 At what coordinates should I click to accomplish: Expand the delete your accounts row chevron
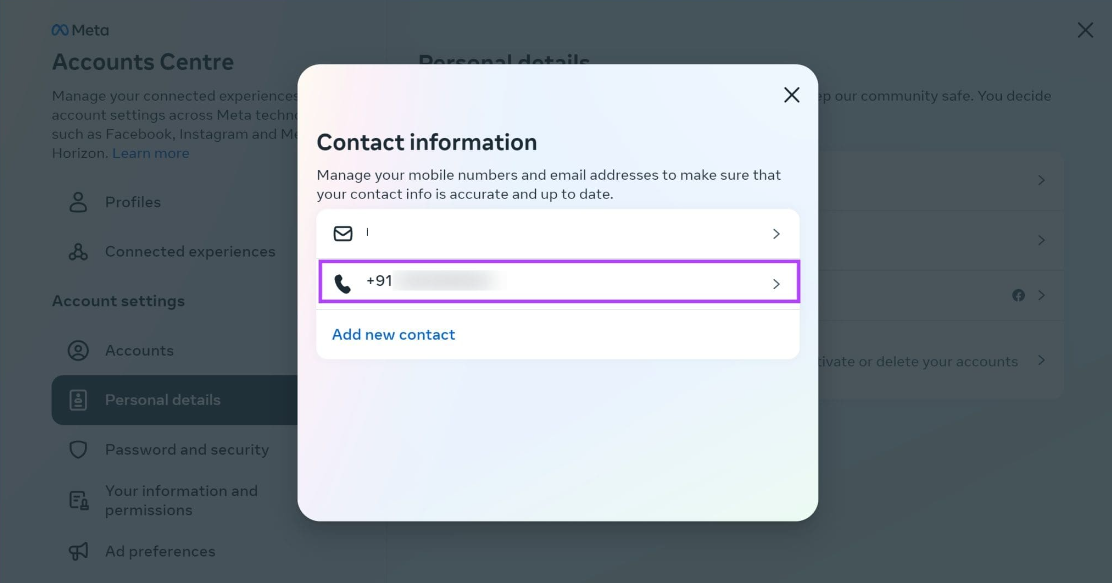[x=1041, y=360]
